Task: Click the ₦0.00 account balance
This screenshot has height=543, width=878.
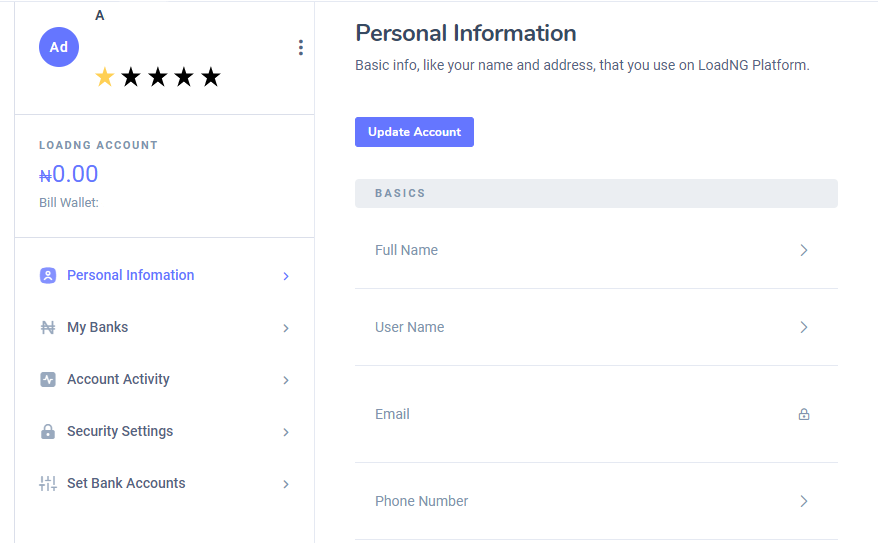Action: tap(68, 174)
